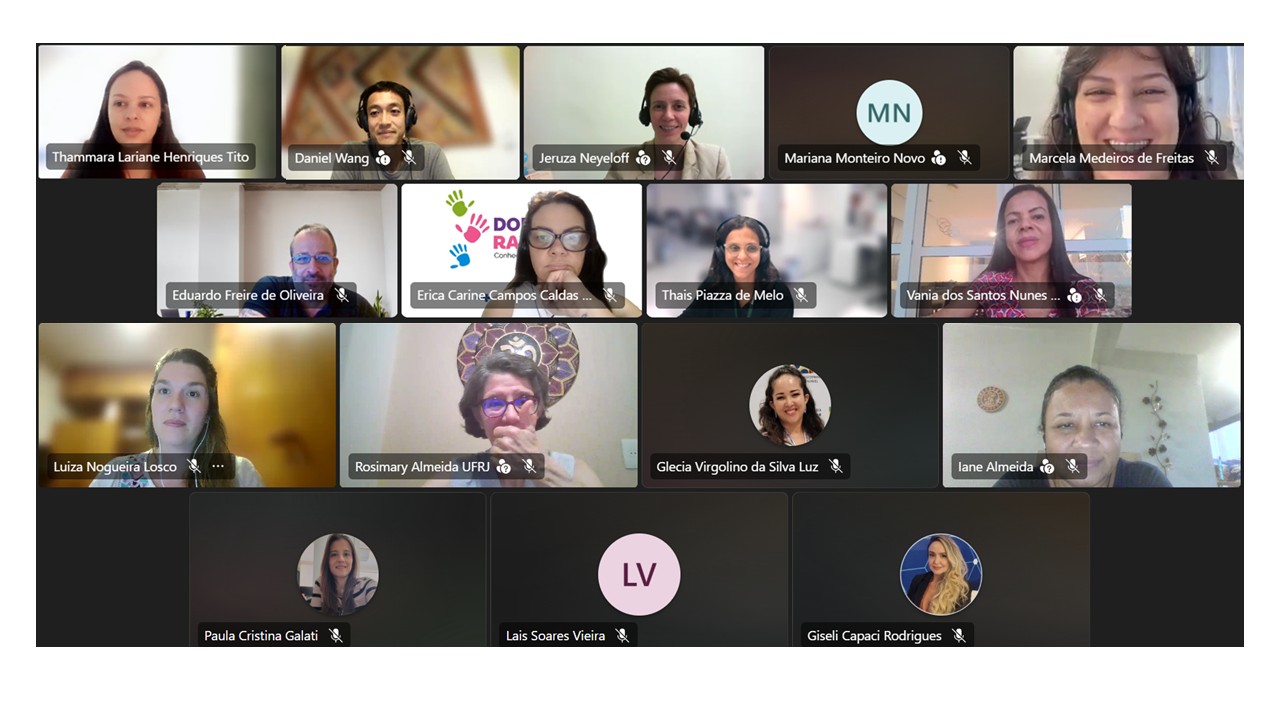Click Giseli Capaci Rodrigues' profile photo
The height and width of the screenshot is (720, 1280).
click(x=941, y=574)
